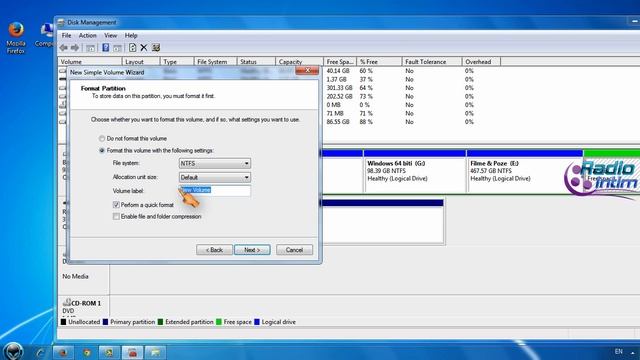The width and height of the screenshot is (640, 360).
Task: Click the Settings icon after the X
Action: pos(156,48)
